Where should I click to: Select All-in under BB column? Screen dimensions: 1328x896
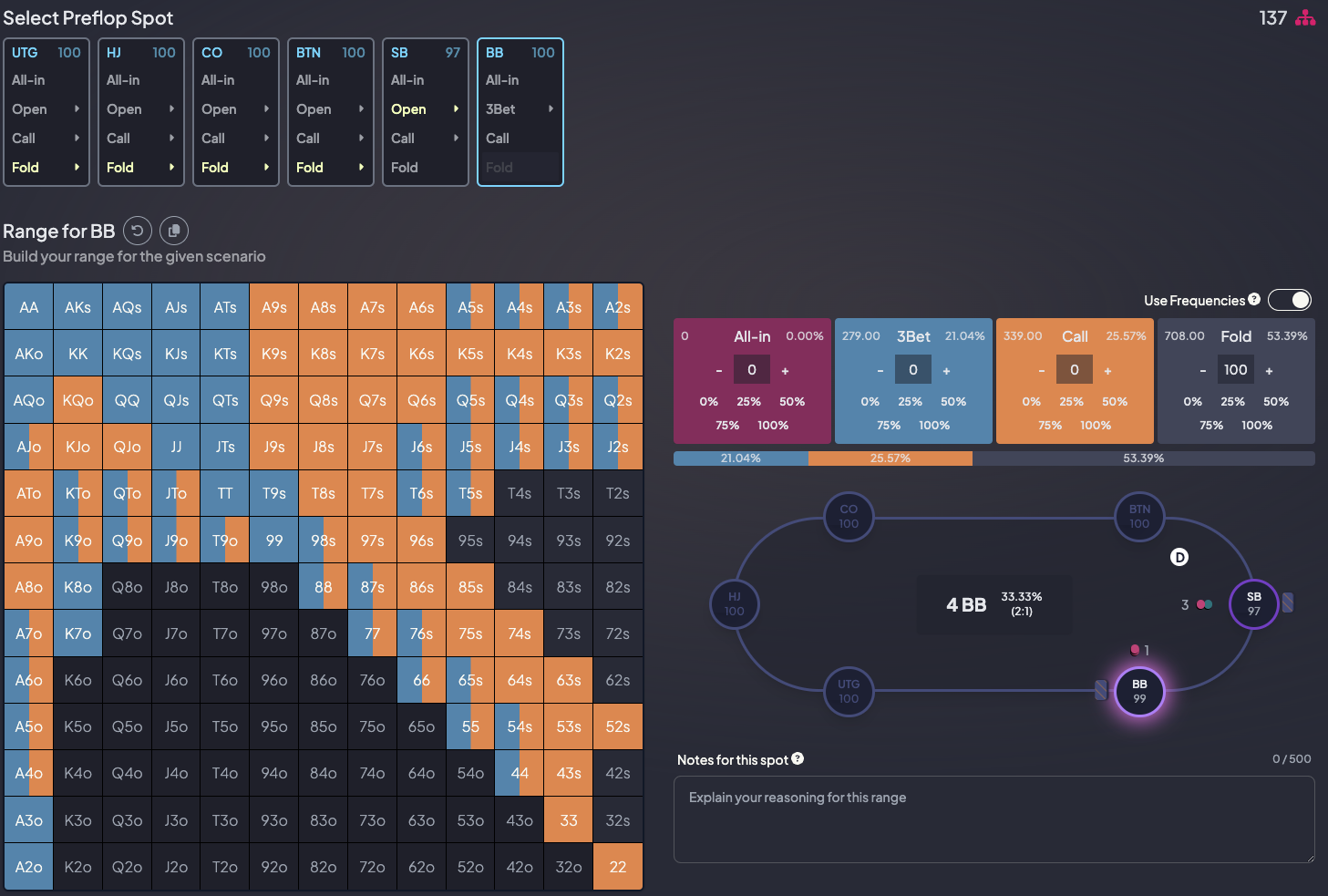(502, 80)
